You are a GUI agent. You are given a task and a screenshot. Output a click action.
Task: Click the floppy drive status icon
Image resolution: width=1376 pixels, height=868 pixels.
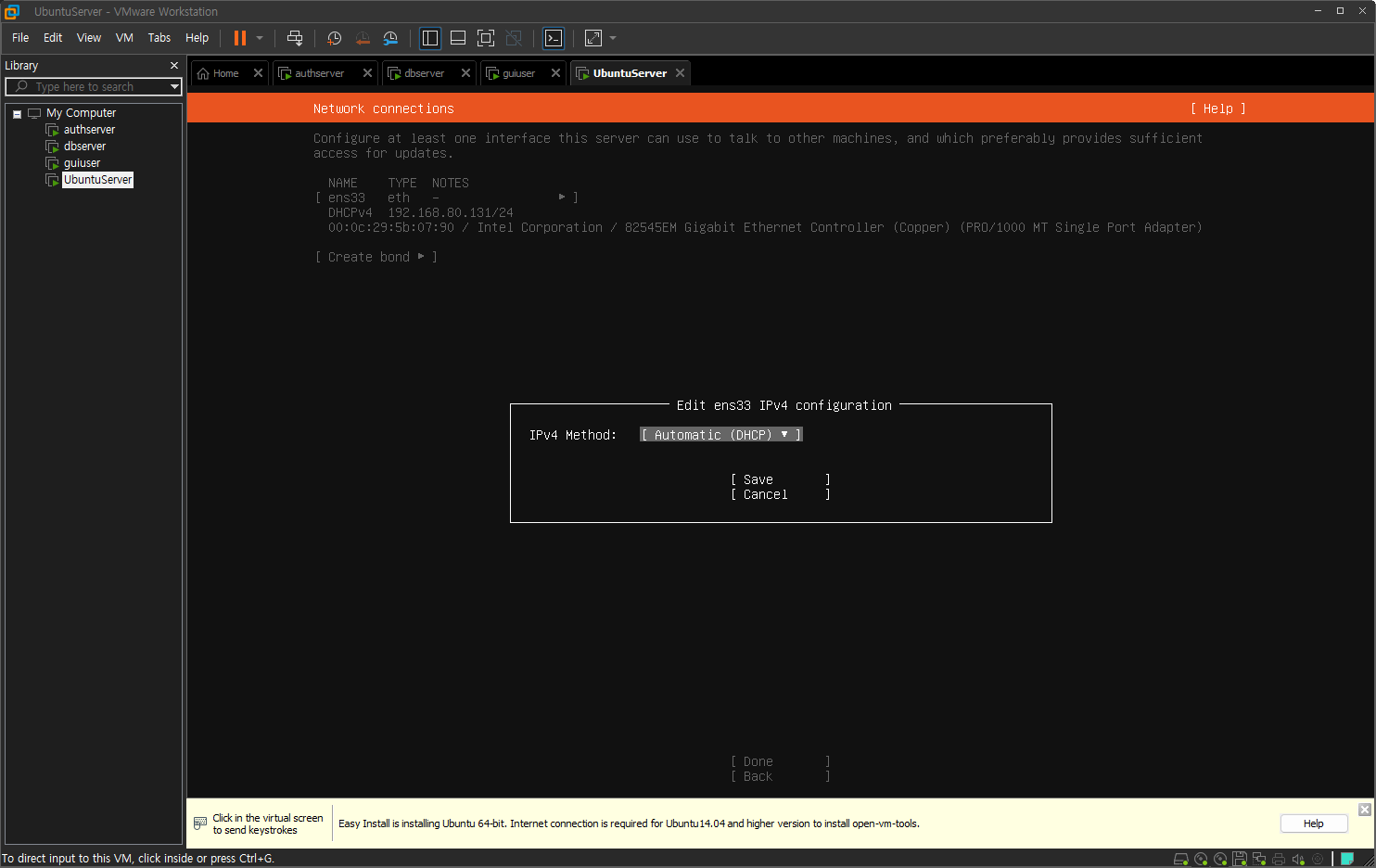pyautogui.click(x=1240, y=859)
